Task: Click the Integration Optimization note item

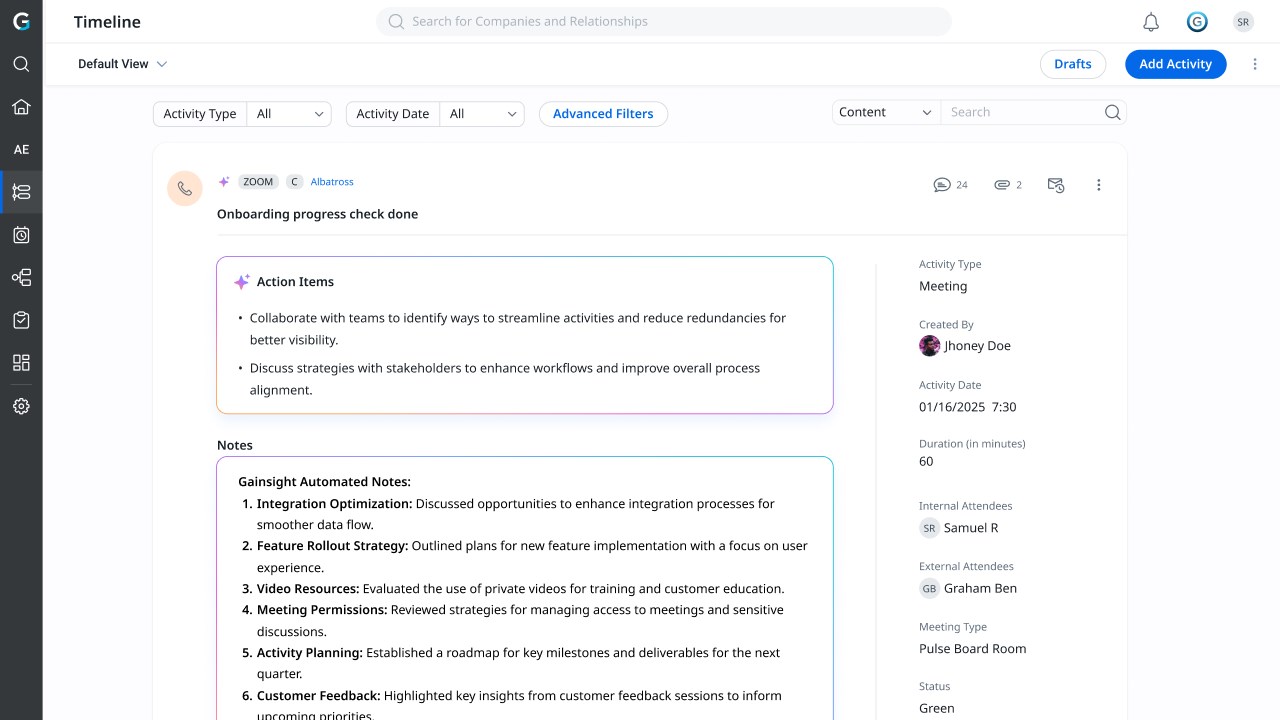Action: (x=510, y=514)
